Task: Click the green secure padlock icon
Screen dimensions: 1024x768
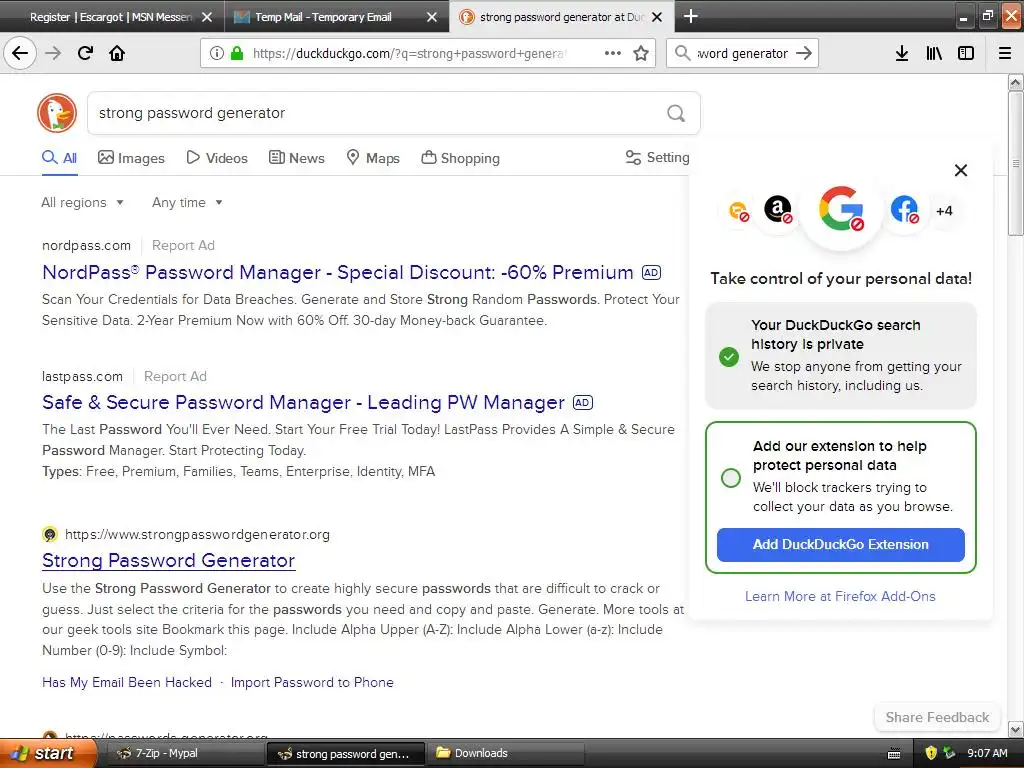Action: click(x=237, y=53)
